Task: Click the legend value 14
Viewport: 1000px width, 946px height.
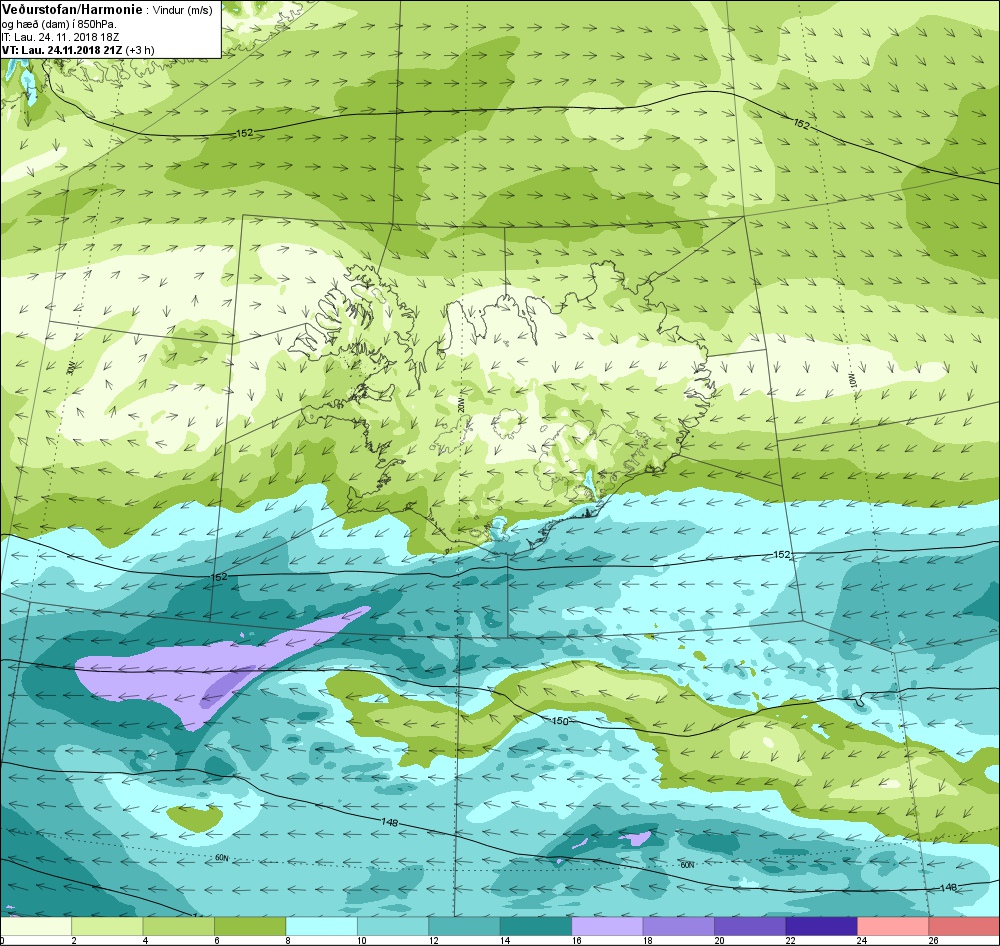Action: tap(504, 941)
